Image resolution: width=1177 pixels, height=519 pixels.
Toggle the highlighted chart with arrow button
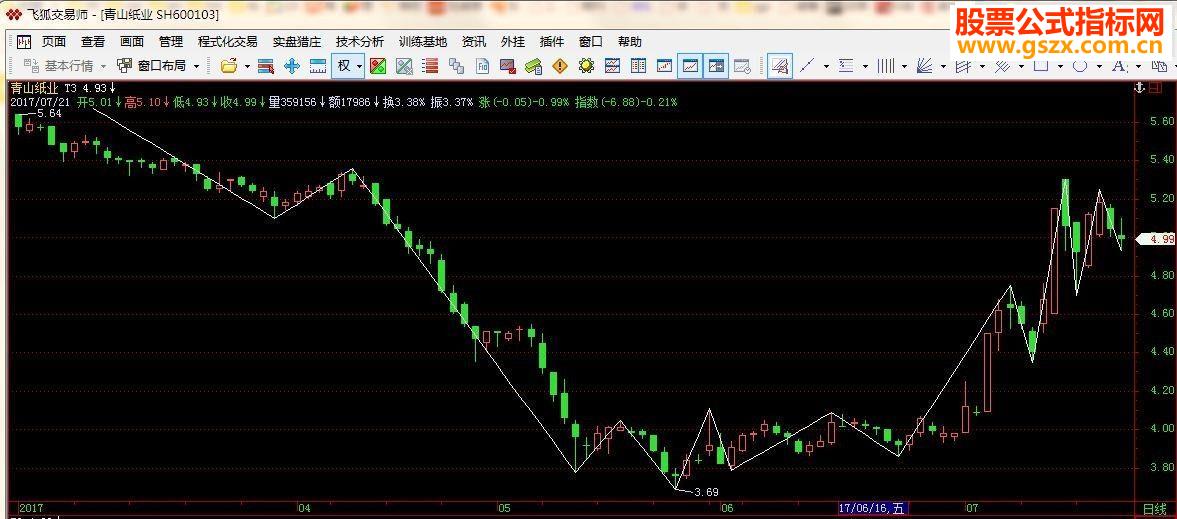(716, 66)
